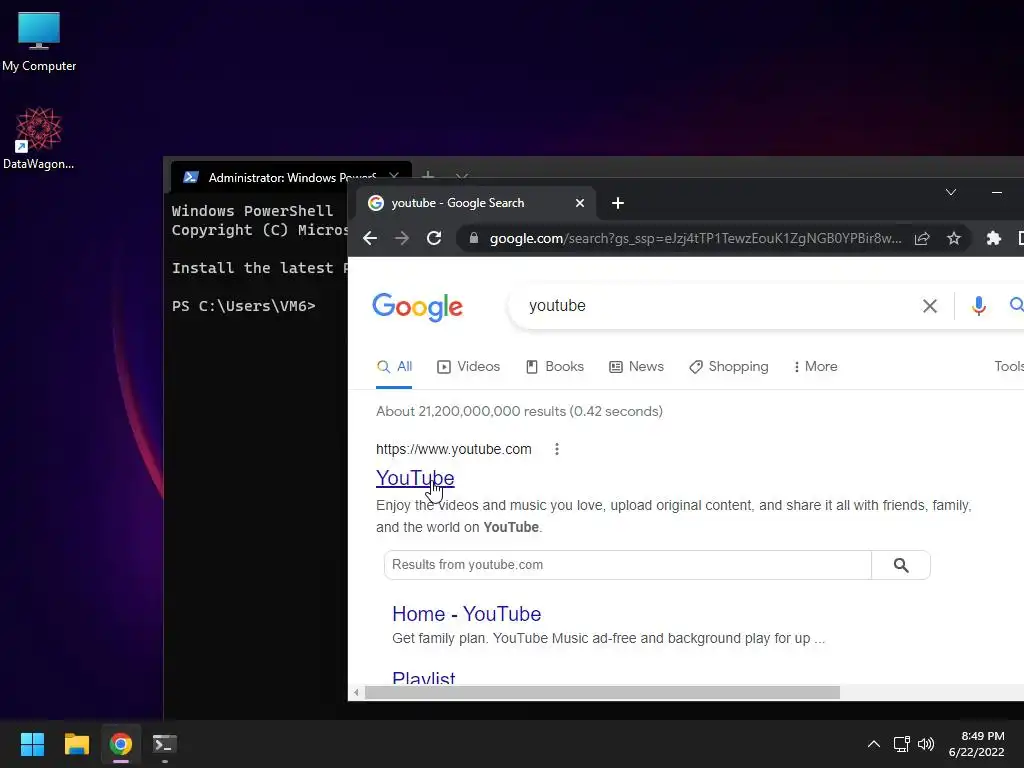Screen dimensions: 1024x768
Task: Open the Windows Start menu
Action: pyautogui.click(x=32, y=744)
